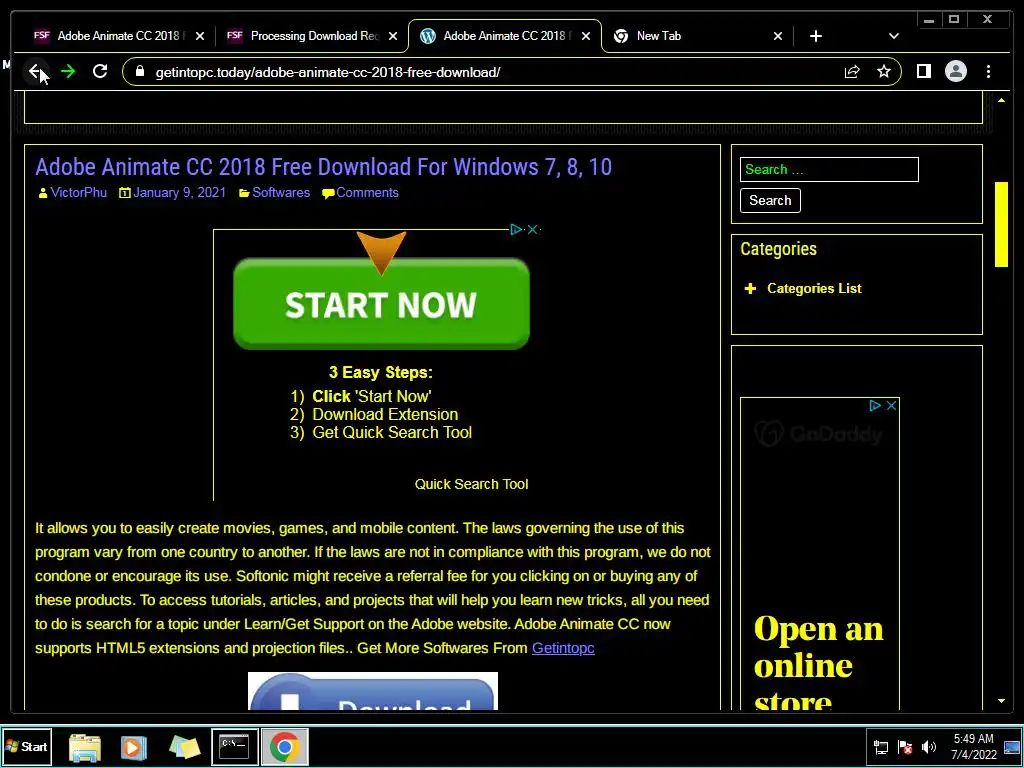Click the volume speaker tray icon

929,747
